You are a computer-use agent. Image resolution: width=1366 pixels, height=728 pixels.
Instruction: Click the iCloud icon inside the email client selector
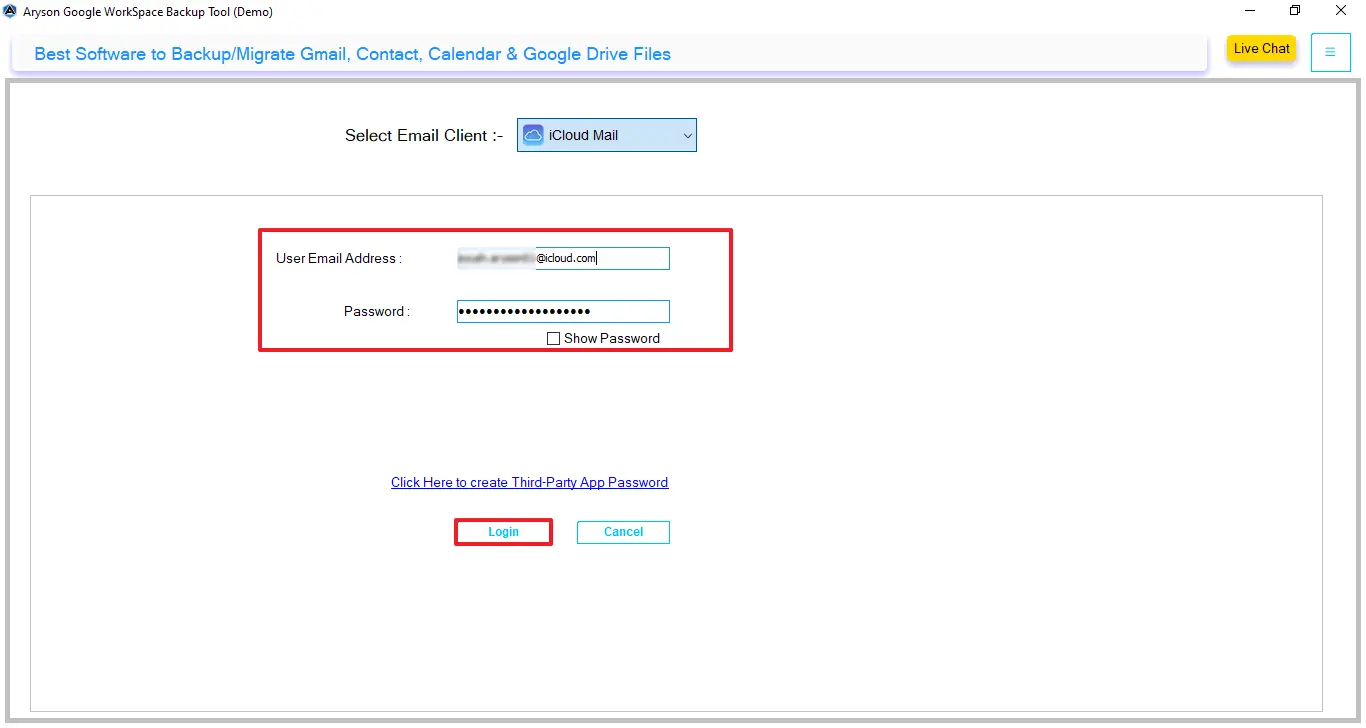pyautogui.click(x=532, y=134)
